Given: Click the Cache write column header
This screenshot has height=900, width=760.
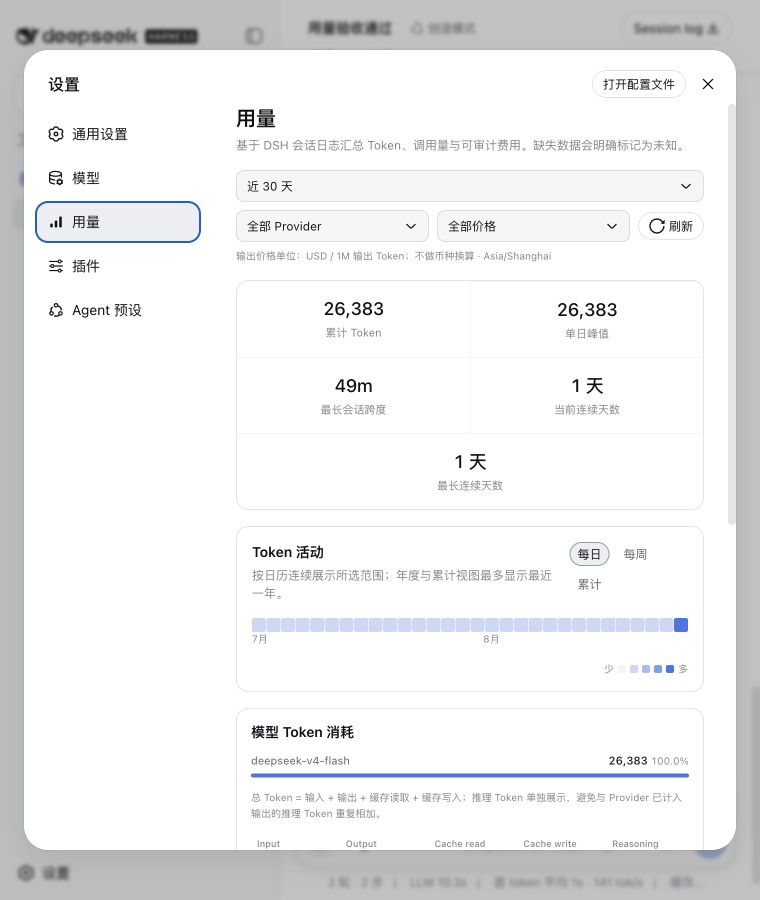Looking at the screenshot, I should (550, 844).
